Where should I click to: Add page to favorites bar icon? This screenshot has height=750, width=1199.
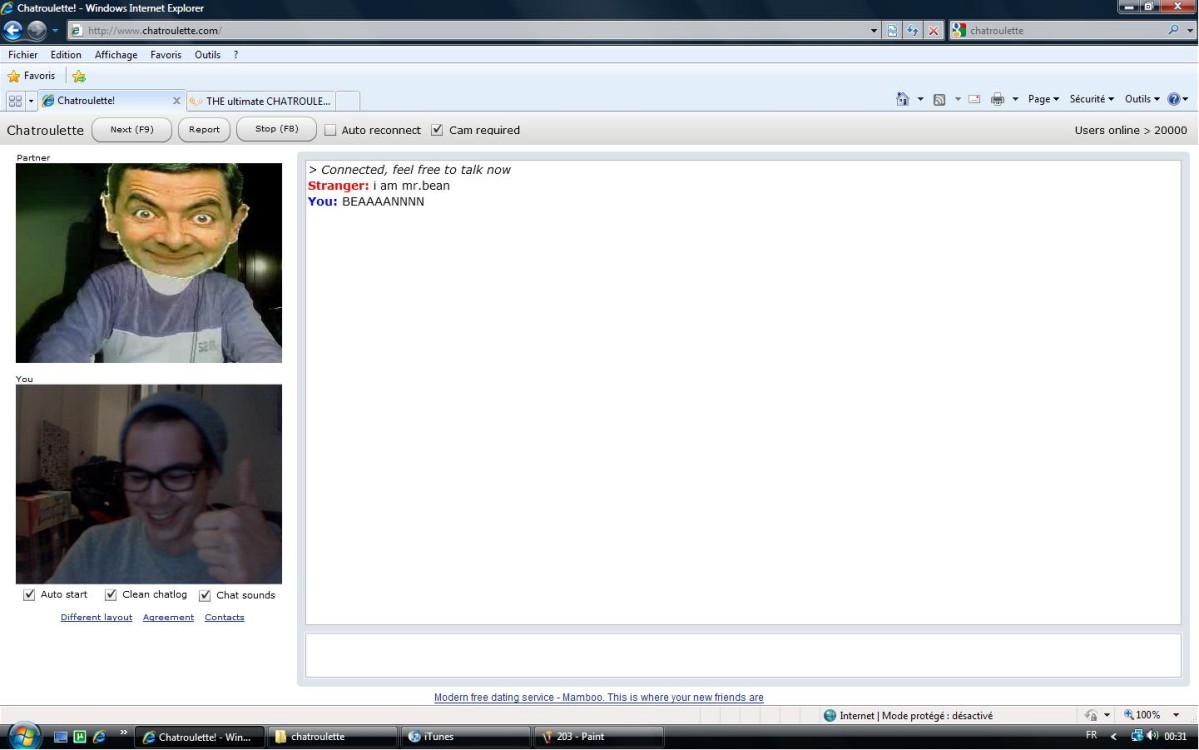(x=79, y=76)
